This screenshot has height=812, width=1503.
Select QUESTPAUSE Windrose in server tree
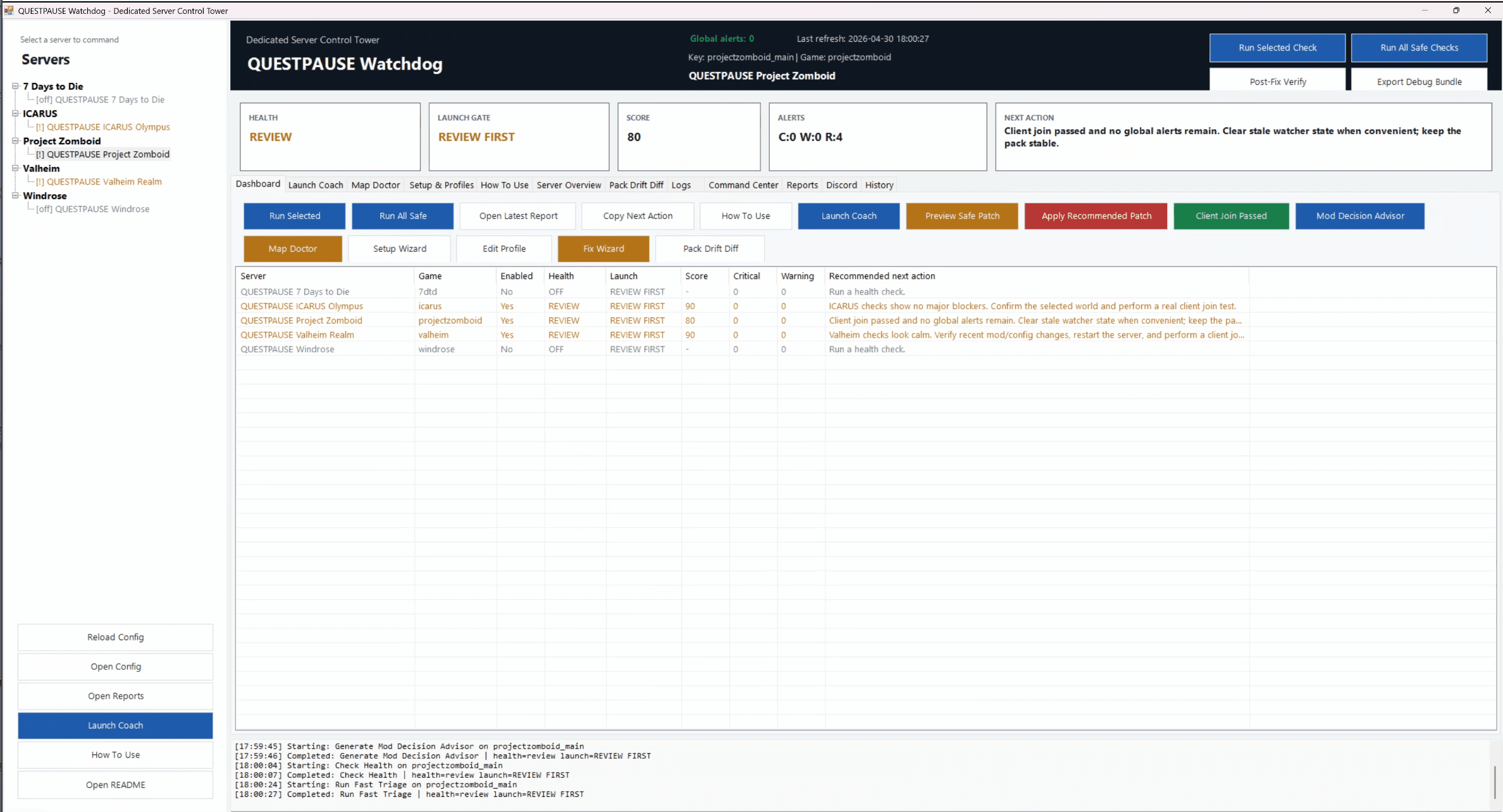pyautogui.click(x=92, y=209)
